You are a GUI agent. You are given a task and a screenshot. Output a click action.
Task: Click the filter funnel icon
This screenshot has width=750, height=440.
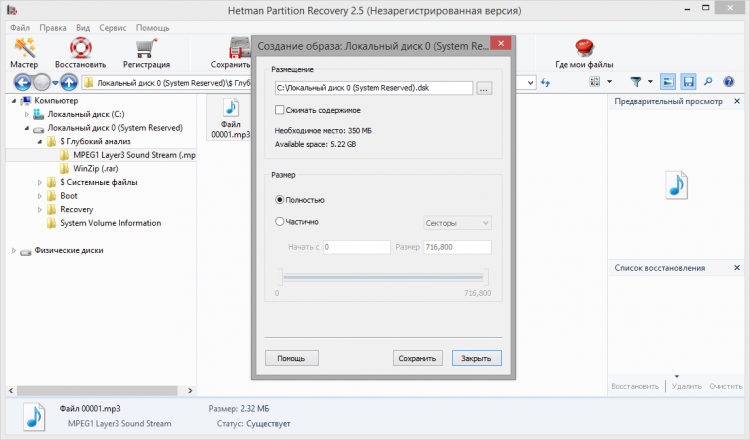coord(636,82)
